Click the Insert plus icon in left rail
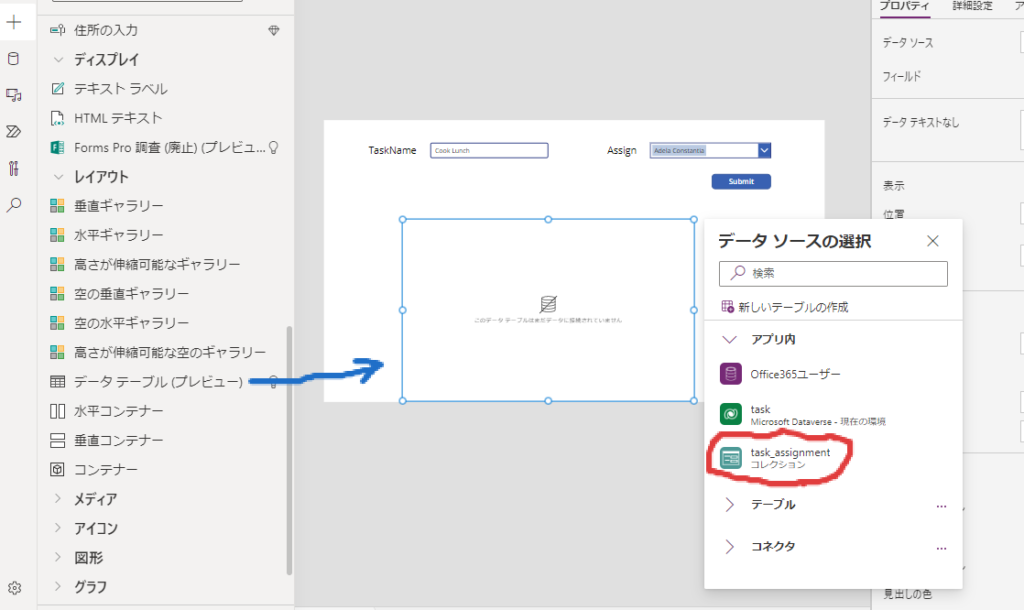The image size is (1024, 610). [x=14, y=22]
